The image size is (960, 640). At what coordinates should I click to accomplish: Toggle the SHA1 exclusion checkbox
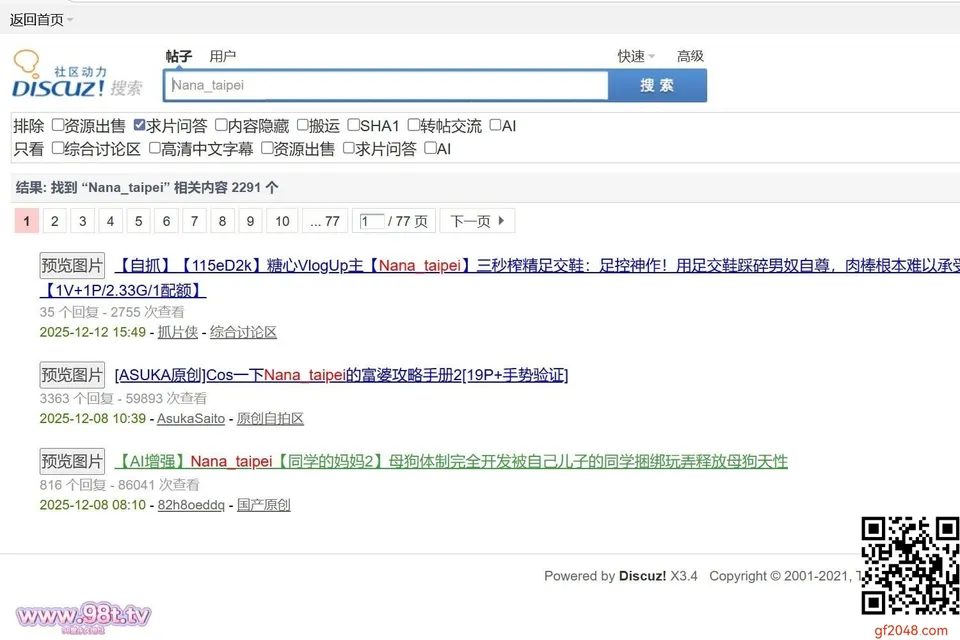pyautogui.click(x=353, y=125)
